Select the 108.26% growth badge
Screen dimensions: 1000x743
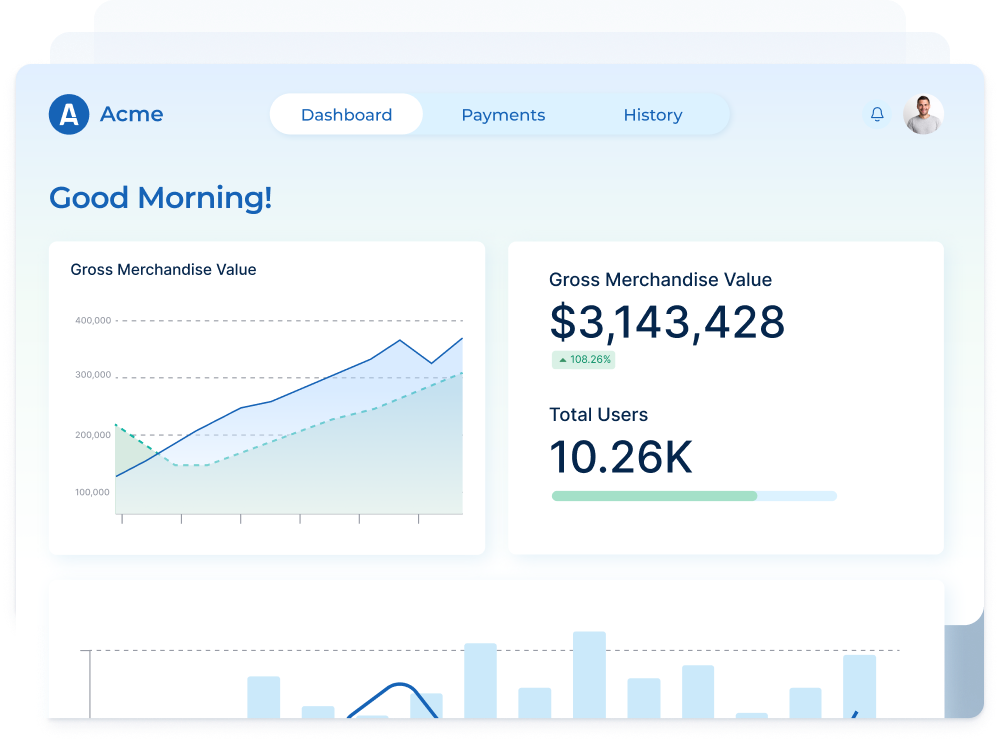click(x=584, y=360)
